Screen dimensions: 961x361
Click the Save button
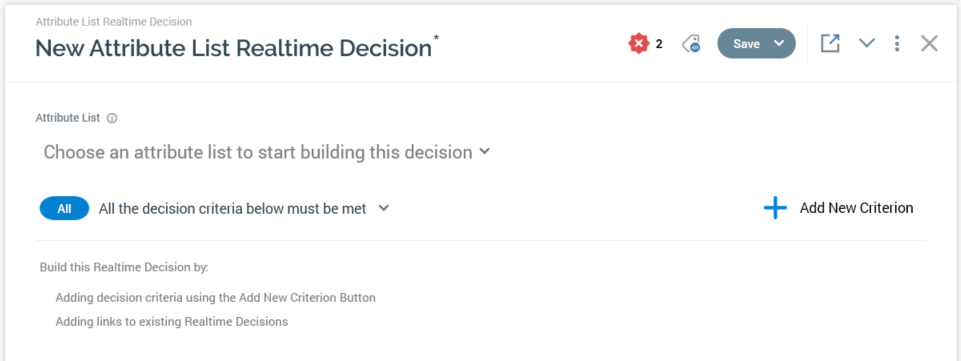746,44
